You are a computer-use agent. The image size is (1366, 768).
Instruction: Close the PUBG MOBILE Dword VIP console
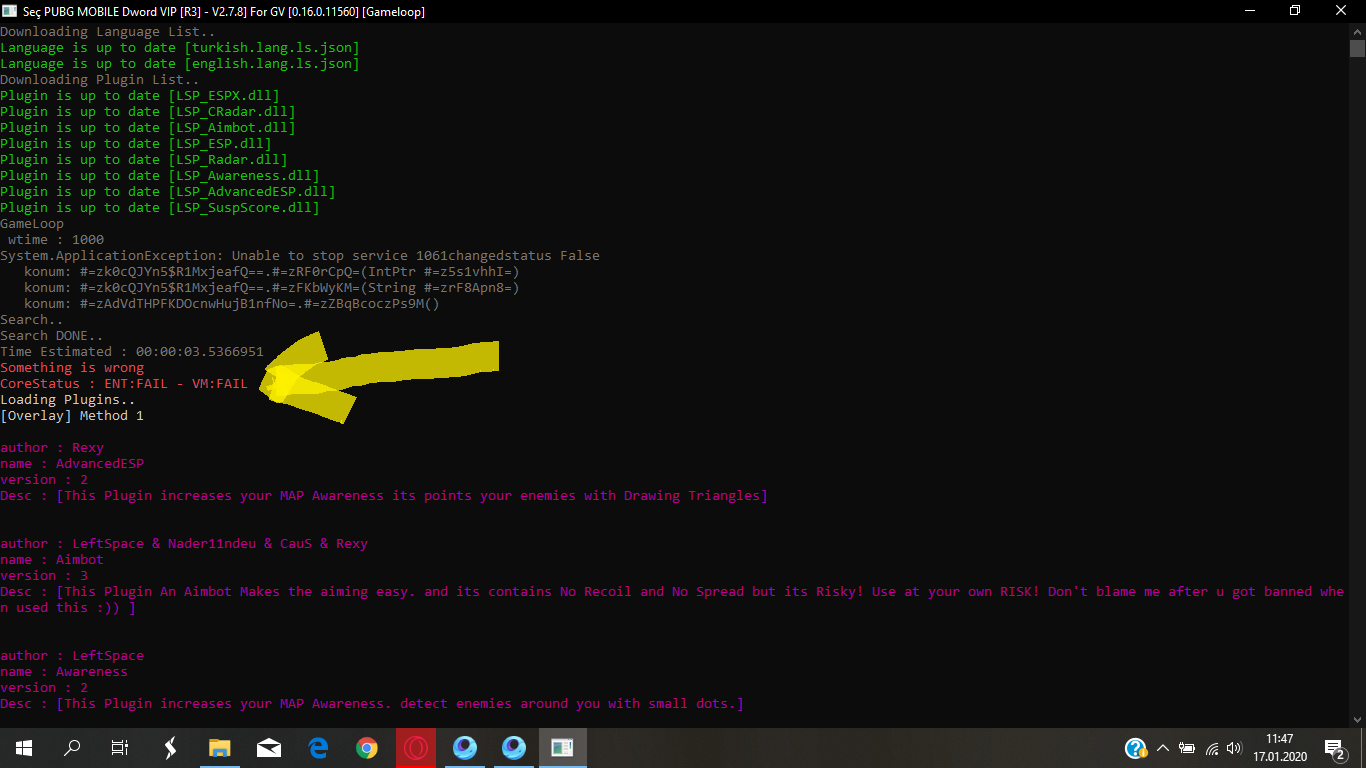(x=1341, y=10)
